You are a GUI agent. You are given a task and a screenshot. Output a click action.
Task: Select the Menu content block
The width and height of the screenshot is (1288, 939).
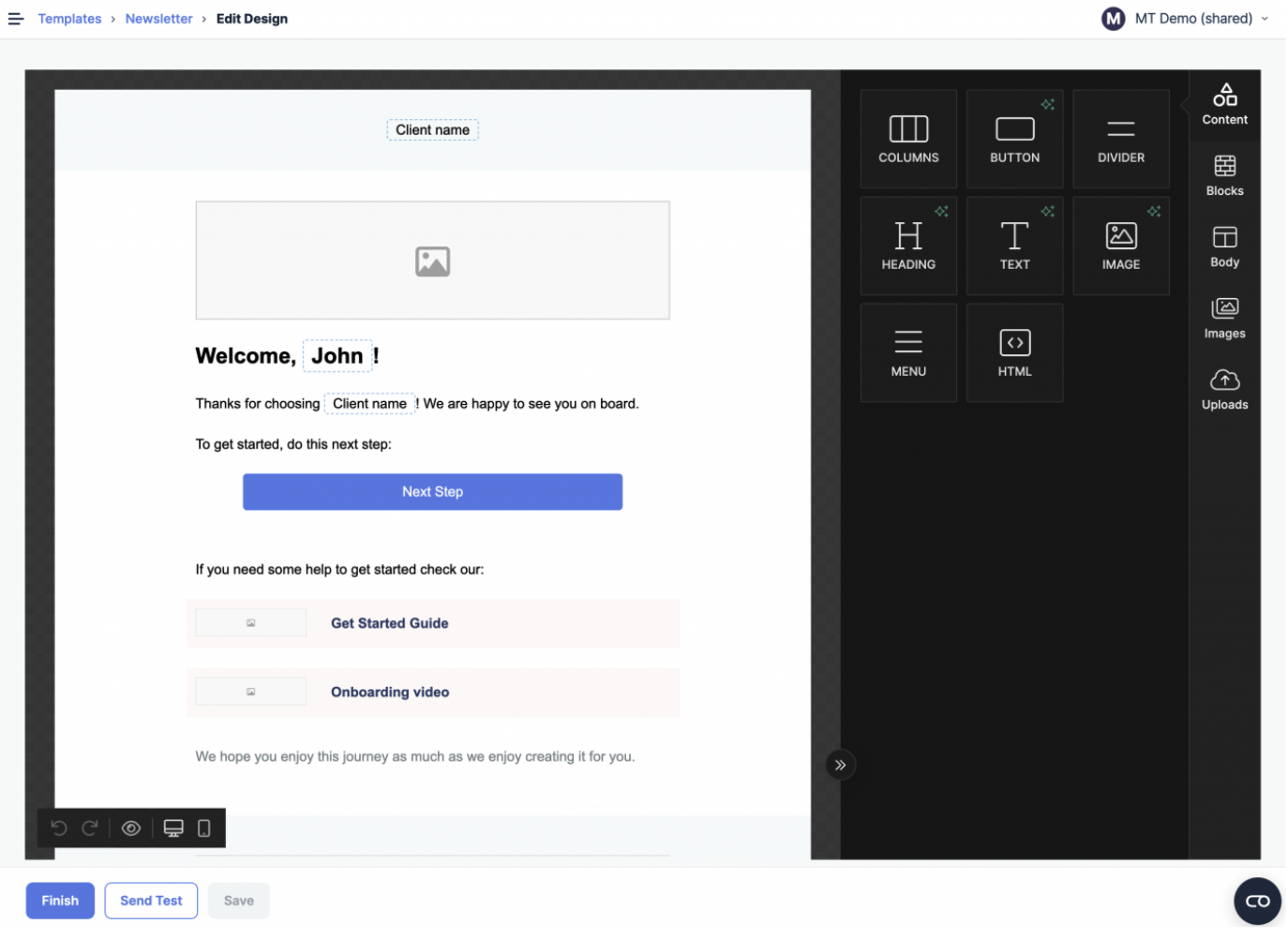coord(907,352)
